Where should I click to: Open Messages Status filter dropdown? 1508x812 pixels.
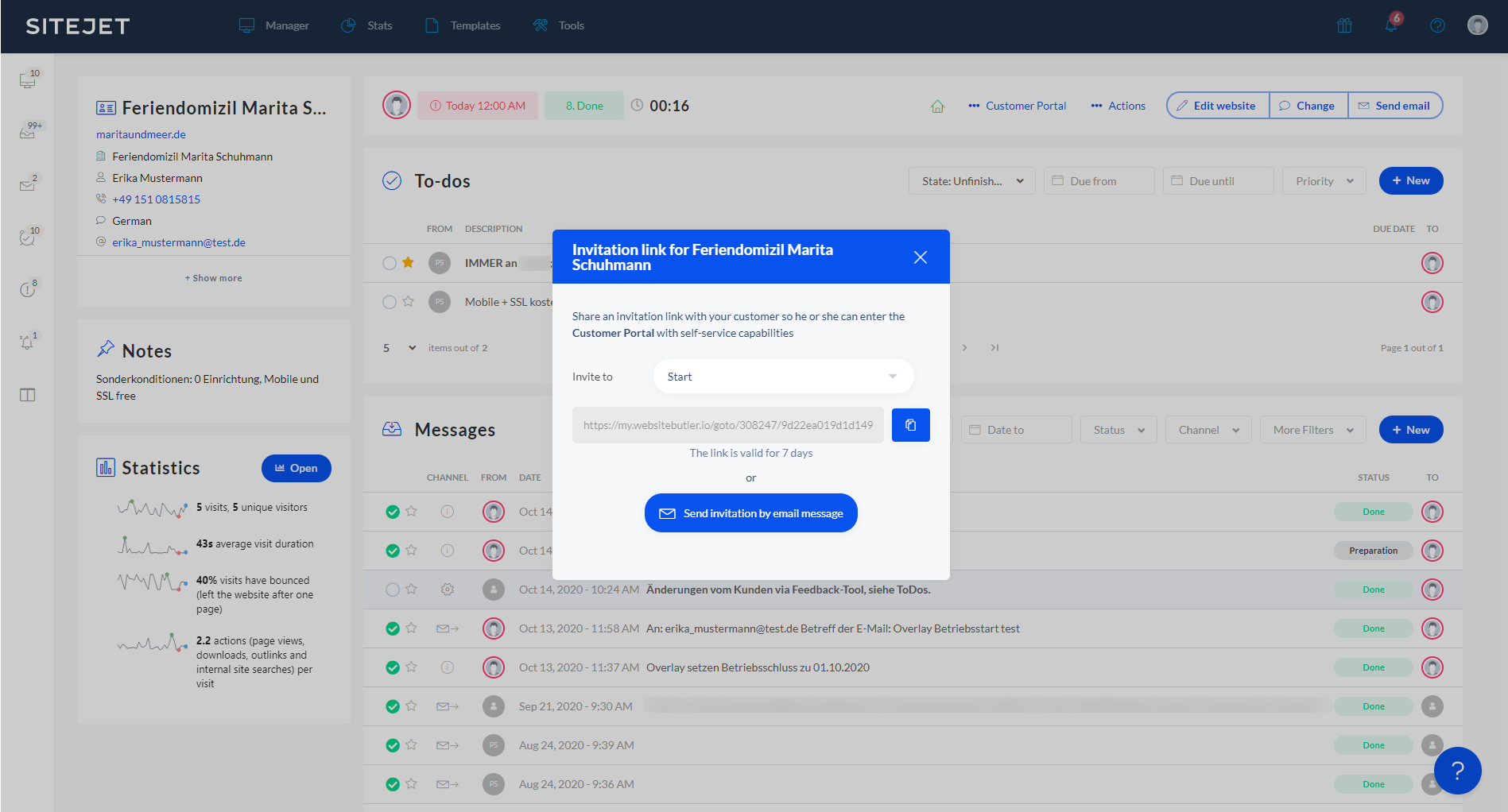pos(1118,430)
